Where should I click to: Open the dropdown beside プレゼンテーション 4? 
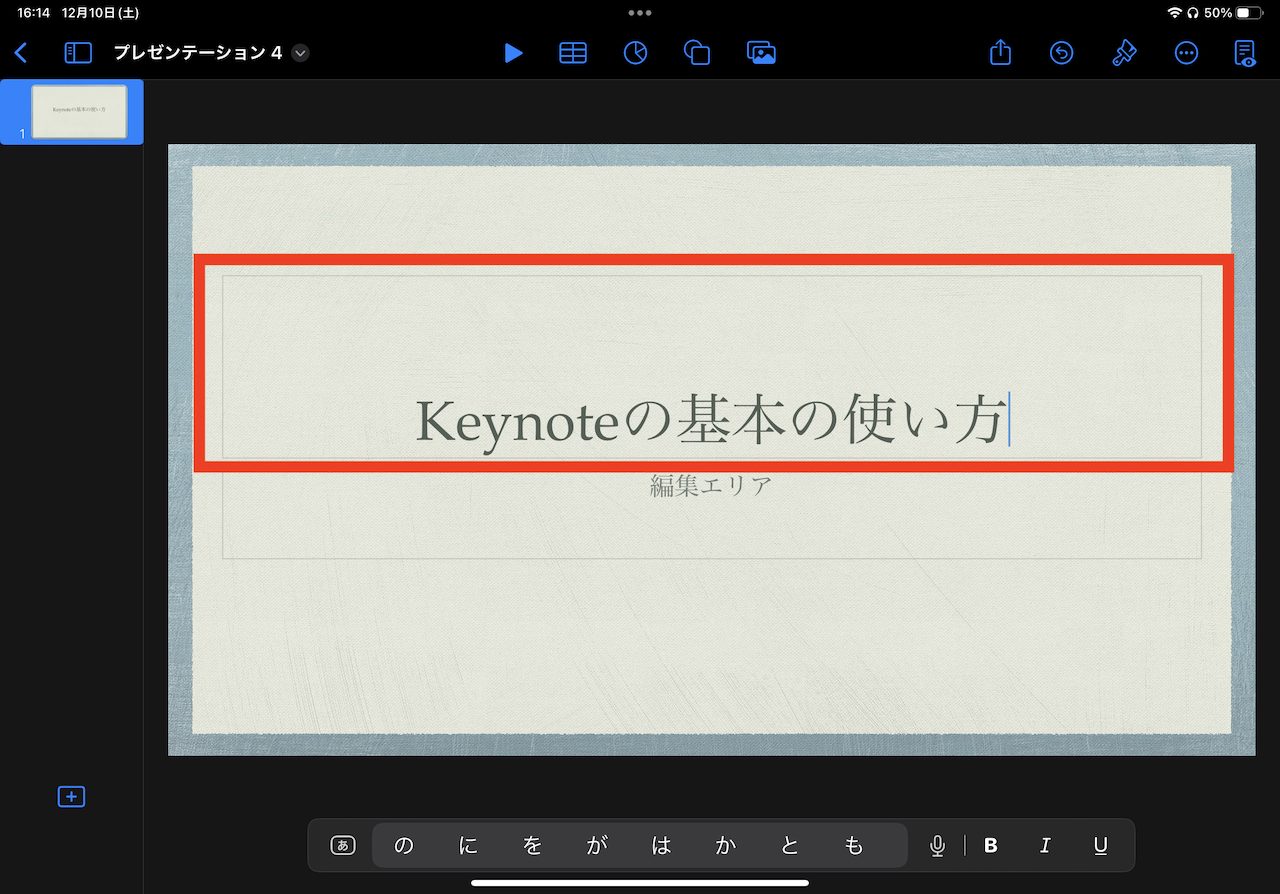point(300,53)
